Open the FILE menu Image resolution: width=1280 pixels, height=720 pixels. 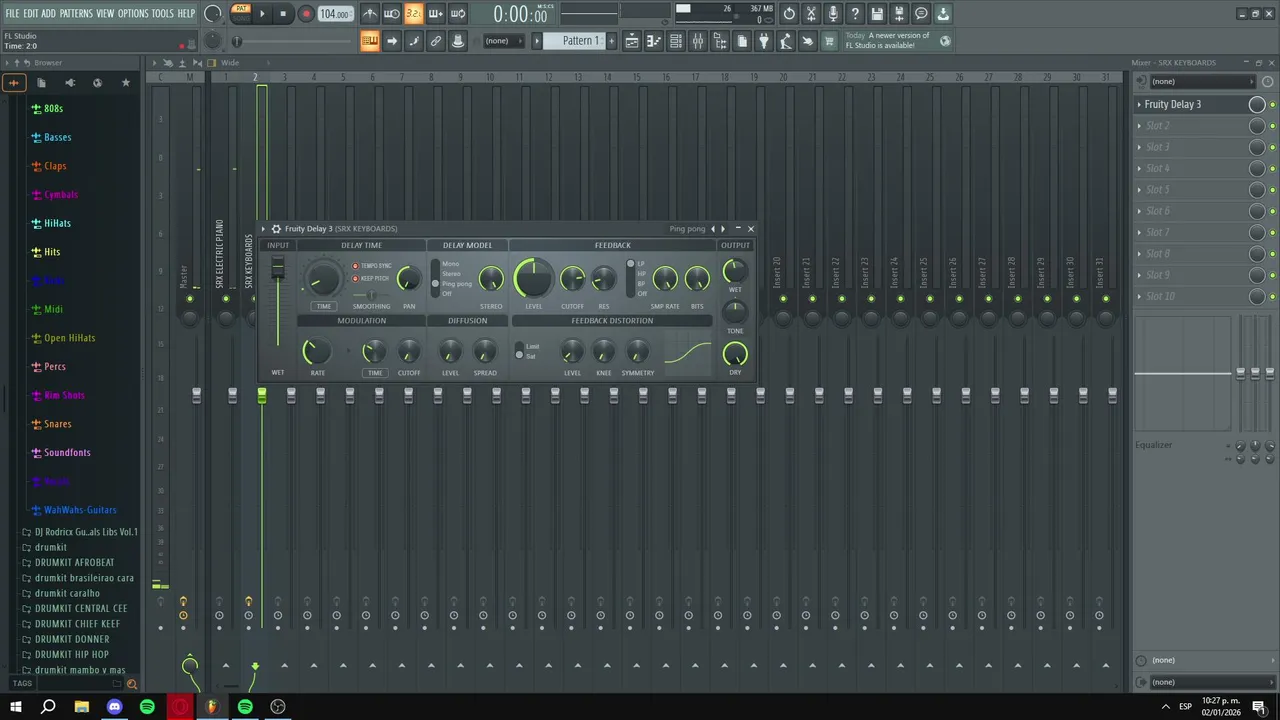(x=12, y=14)
